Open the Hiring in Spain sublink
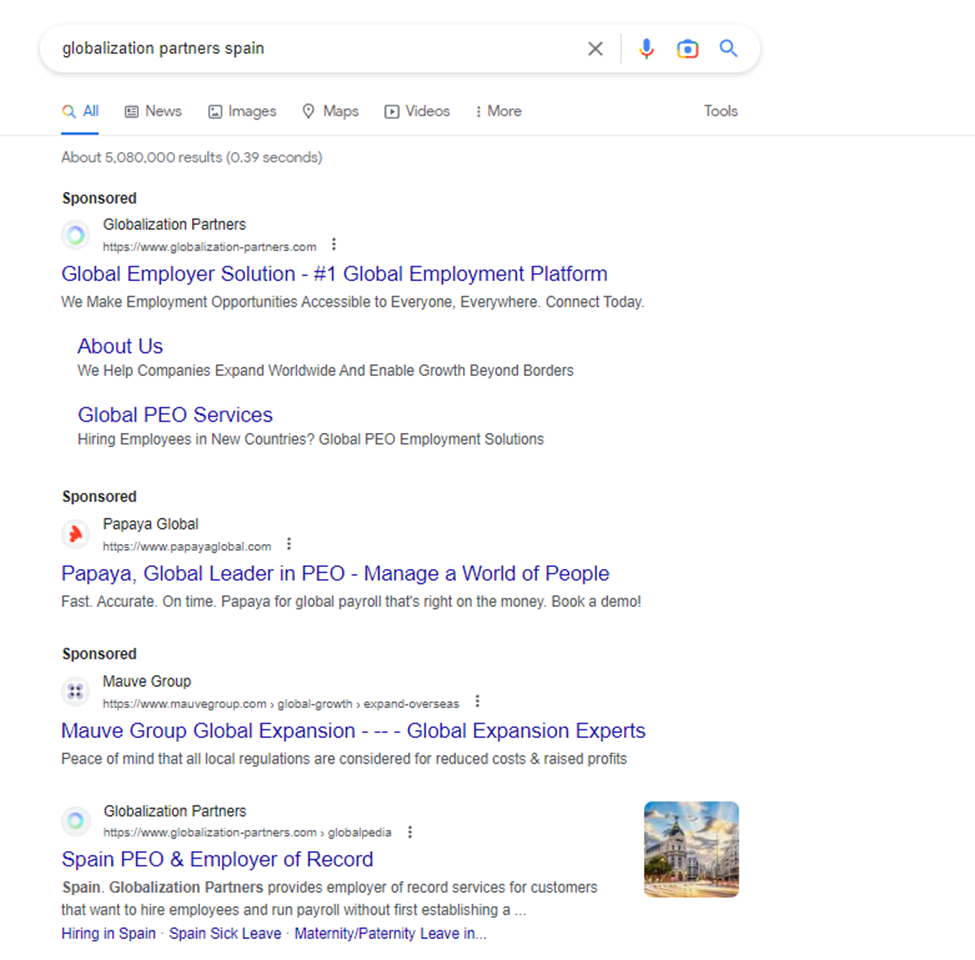 pos(108,934)
